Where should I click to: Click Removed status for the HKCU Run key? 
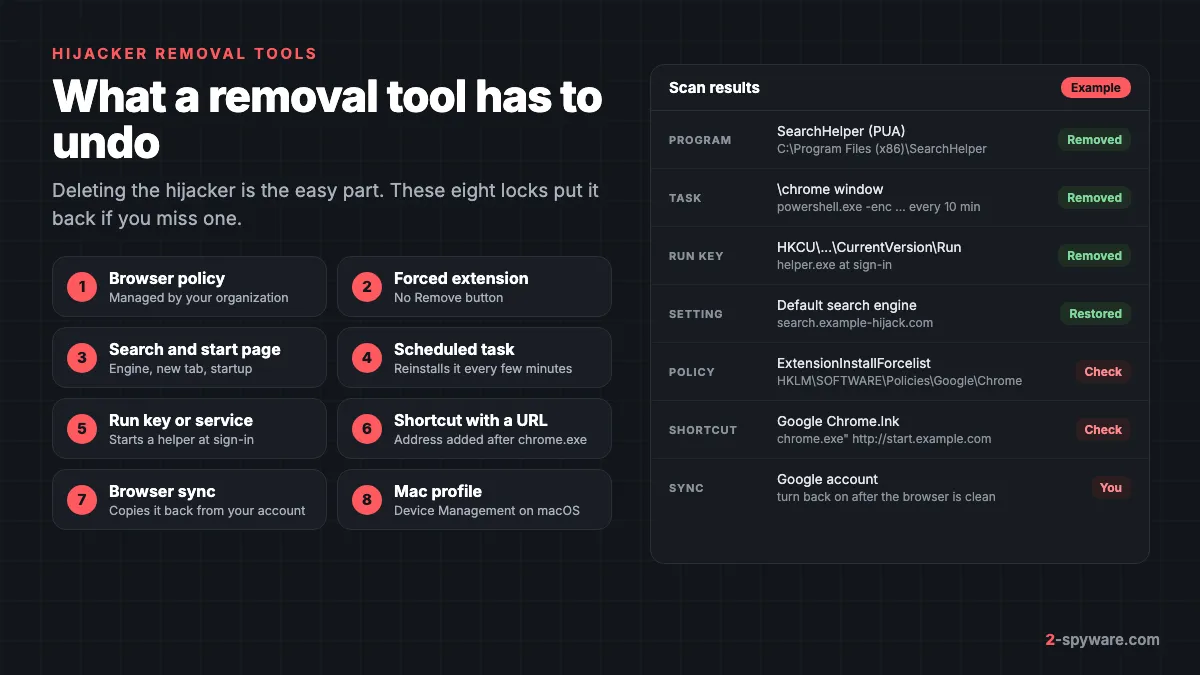[x=1094, y=256]
